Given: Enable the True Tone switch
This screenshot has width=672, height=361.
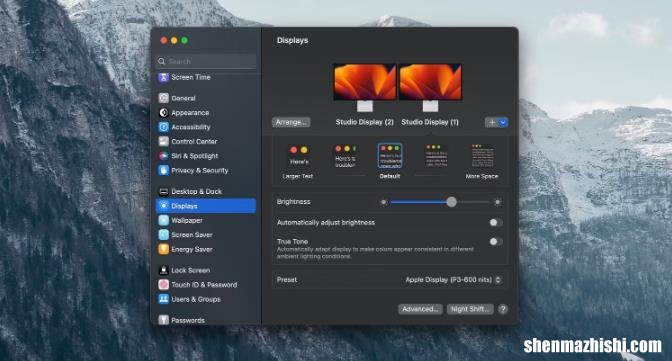Looking at the screenshot, I should click(496, 242).
